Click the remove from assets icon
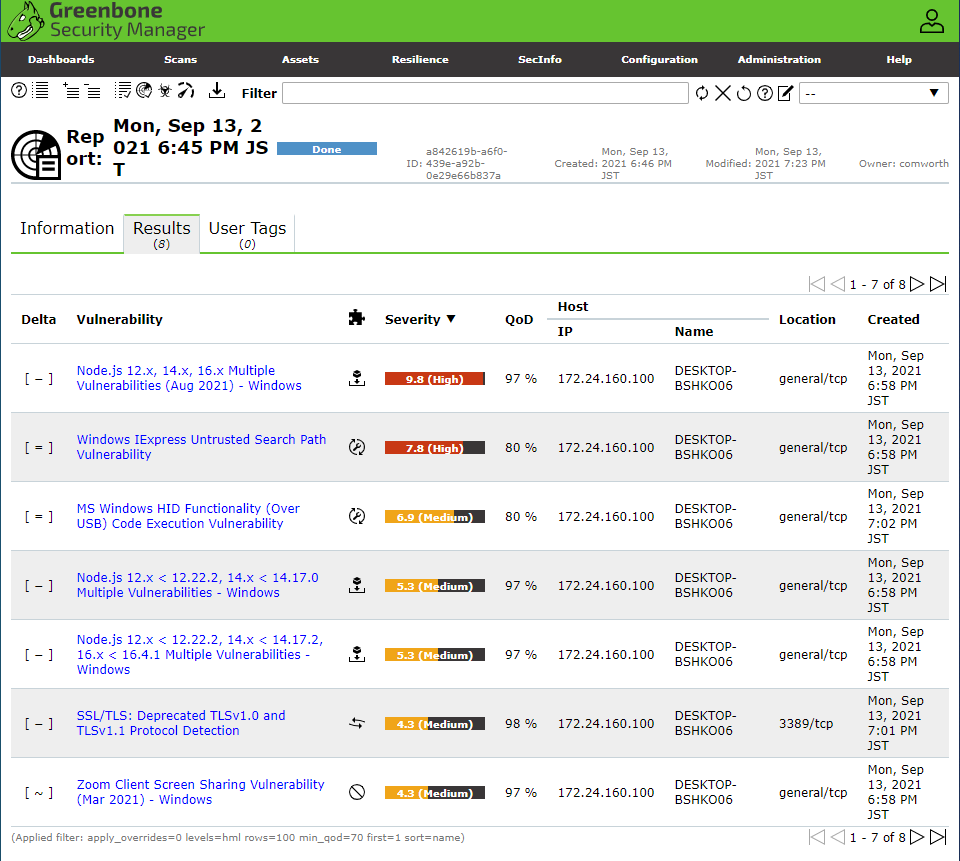Viewport: 960px width, 861px height. coord(92,92)
